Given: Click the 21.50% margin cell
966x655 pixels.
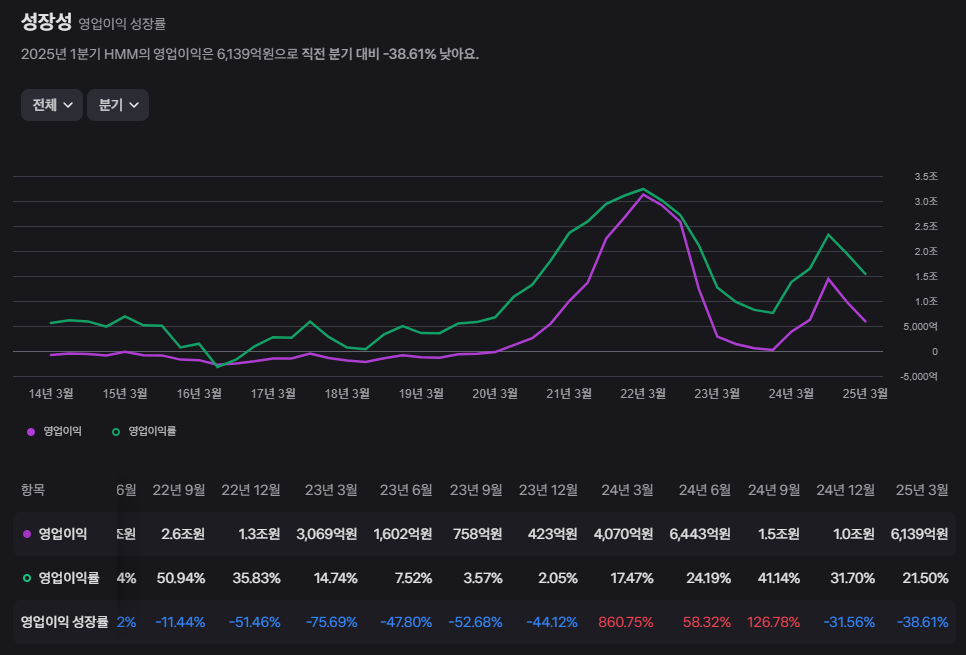Looking at the screenshot, I should click(x=925, y=578).
